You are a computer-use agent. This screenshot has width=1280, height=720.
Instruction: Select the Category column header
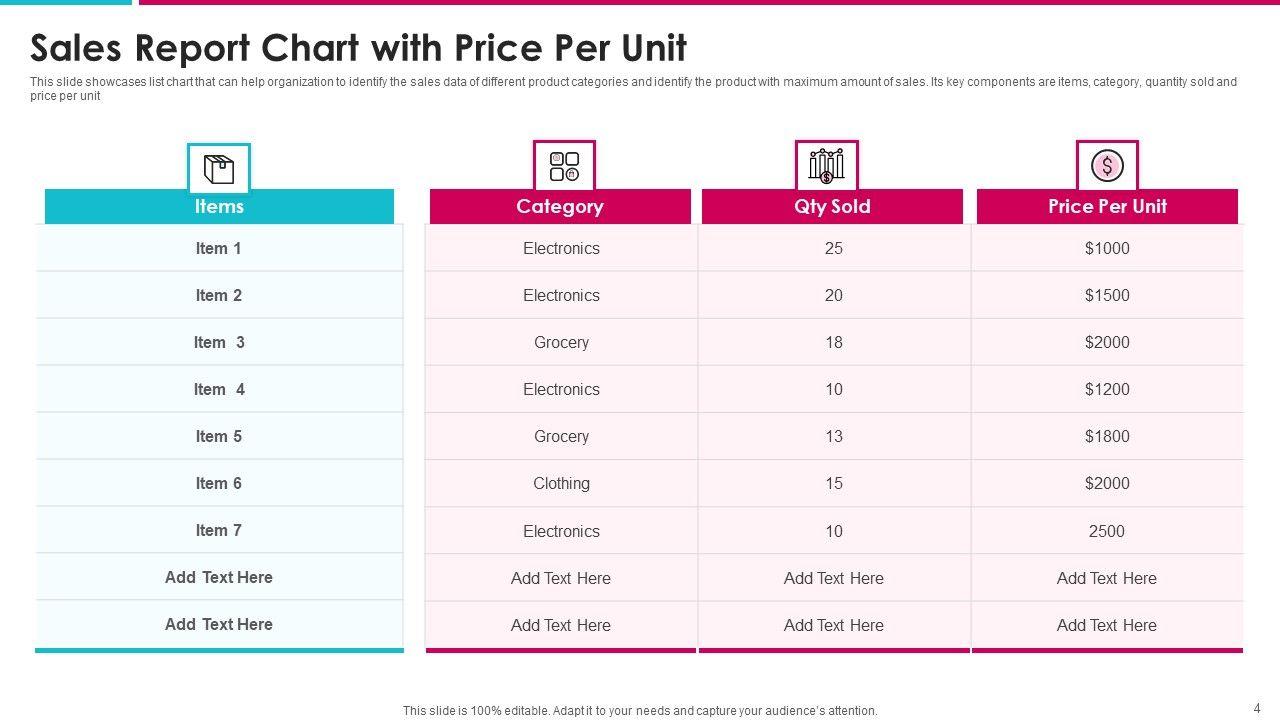pyautogui.click(x=560, y=206)
